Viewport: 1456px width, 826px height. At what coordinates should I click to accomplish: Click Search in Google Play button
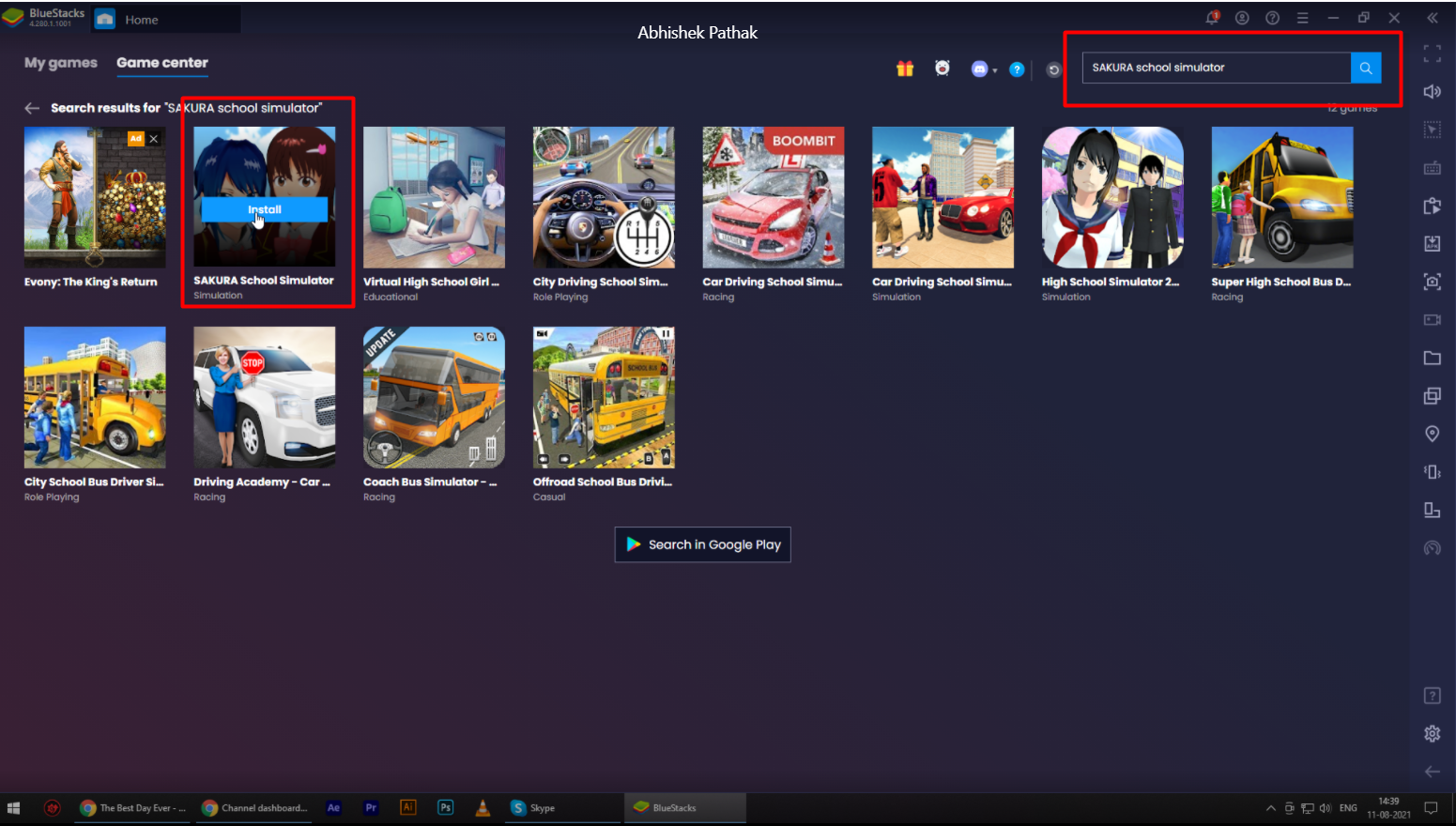[x=703, y=544]
